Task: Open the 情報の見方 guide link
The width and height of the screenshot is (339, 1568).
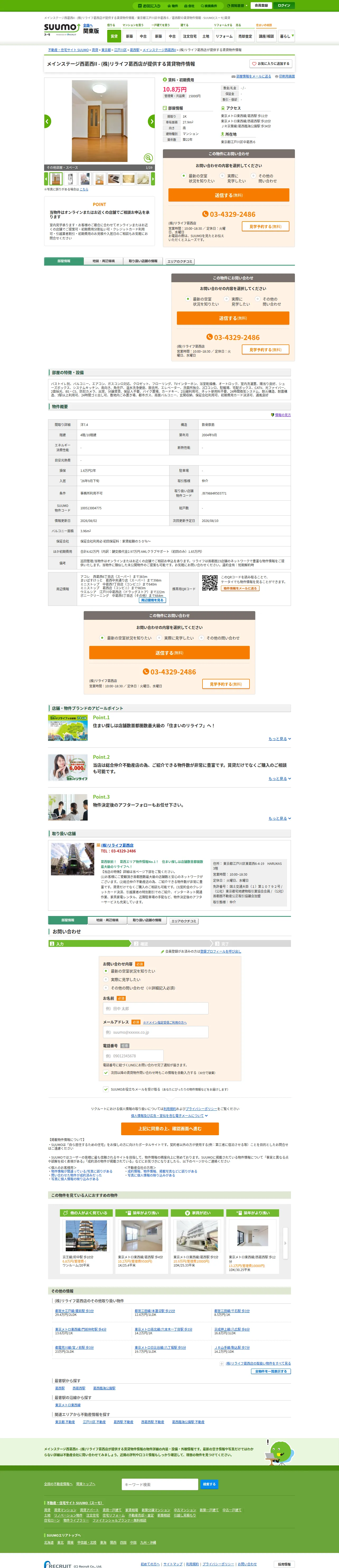Action: (281, 415)
